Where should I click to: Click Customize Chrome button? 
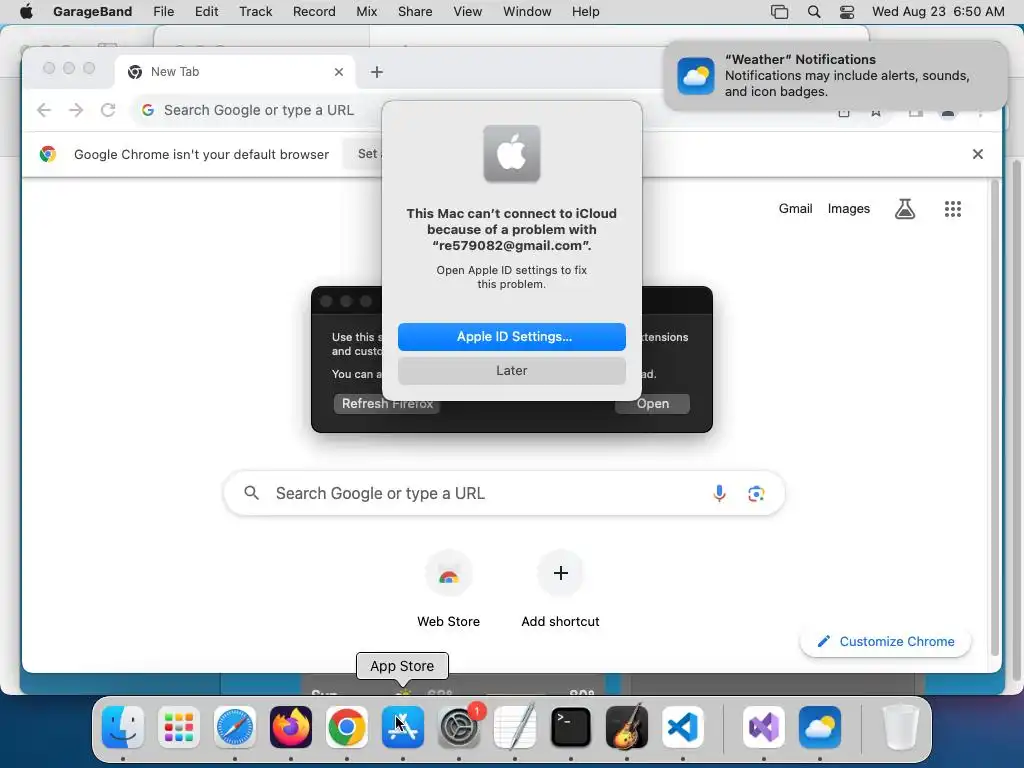point(886,641)
